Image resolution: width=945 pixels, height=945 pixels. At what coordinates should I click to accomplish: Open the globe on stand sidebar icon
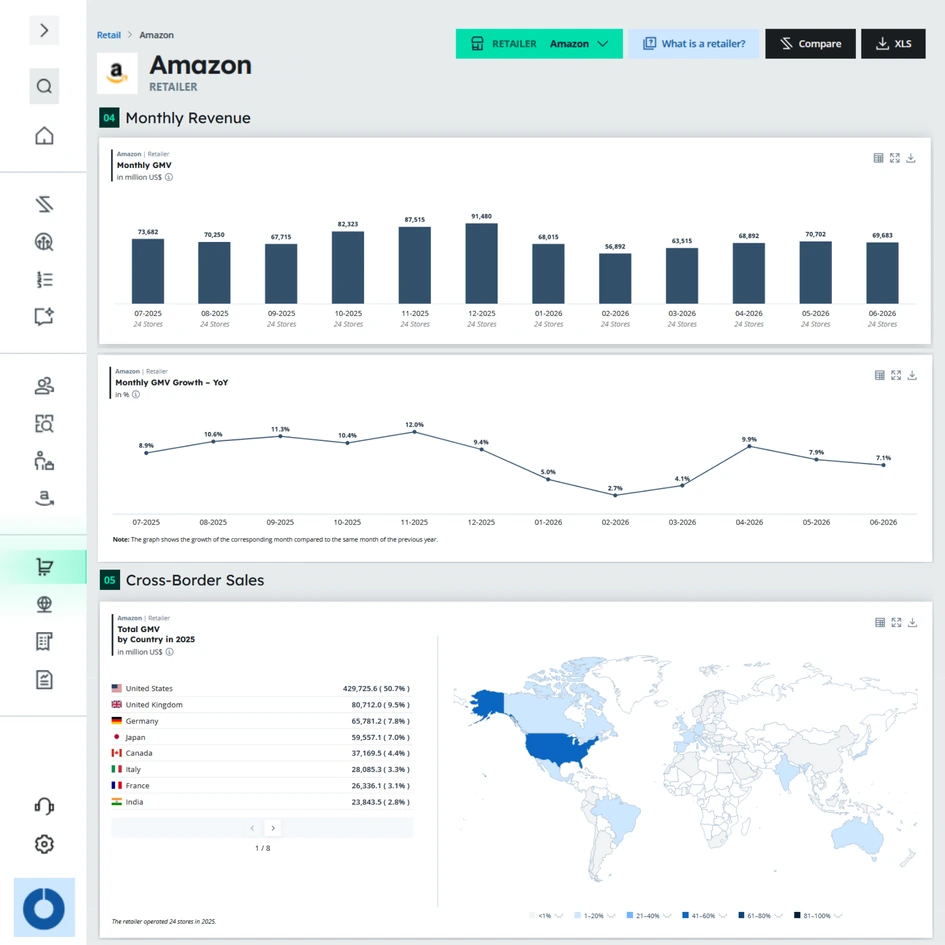(x=44, y=604)
